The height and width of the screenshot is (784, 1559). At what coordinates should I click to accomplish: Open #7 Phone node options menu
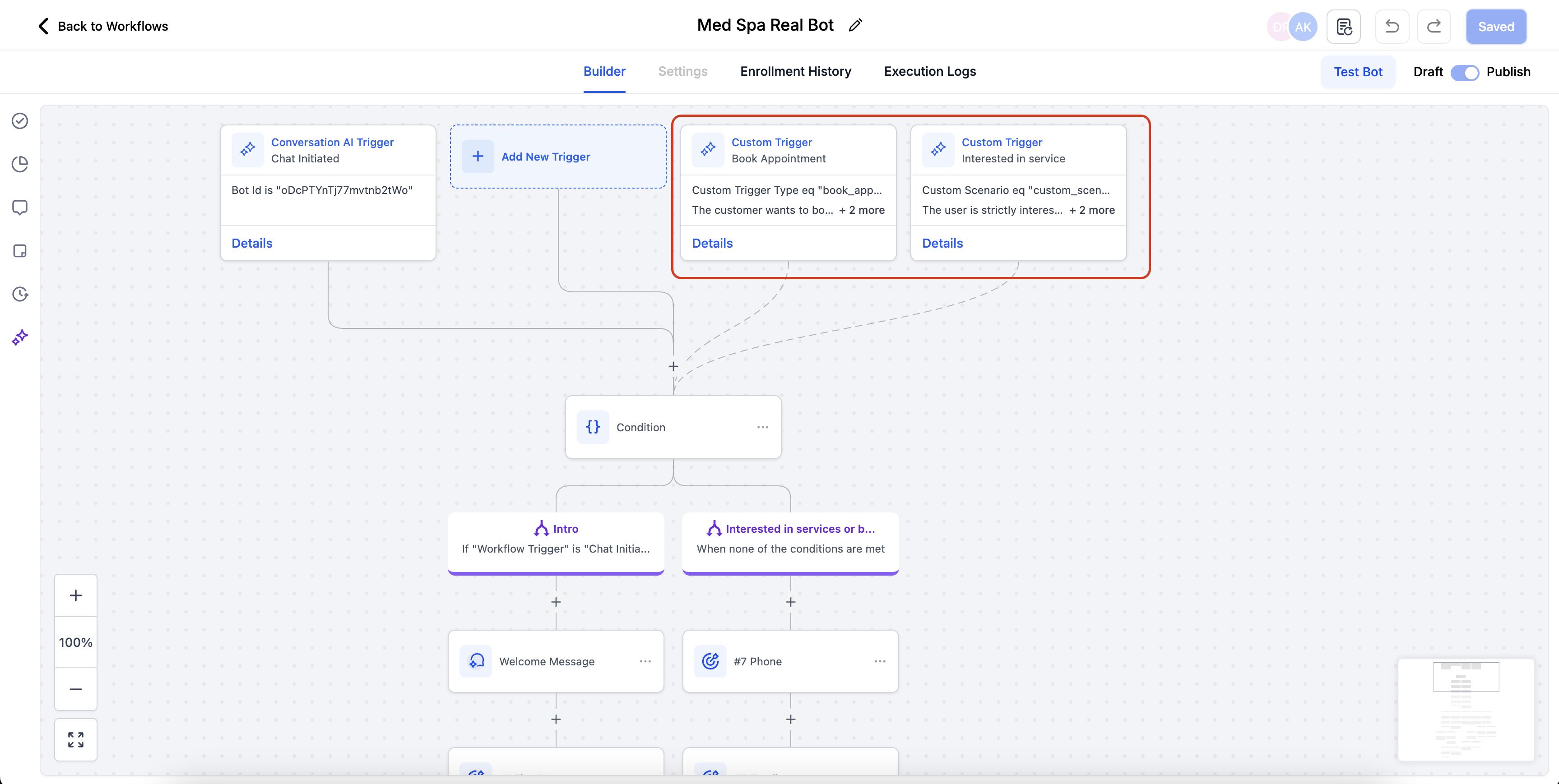point(879,661)
